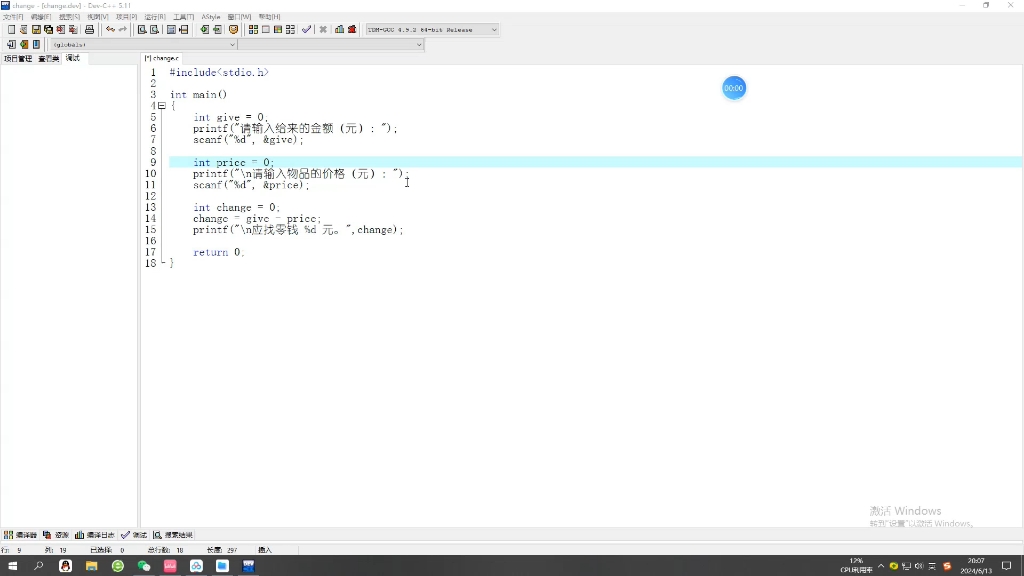Open the 运行[R] menu
1024x576 pixels.
point(155,16)
